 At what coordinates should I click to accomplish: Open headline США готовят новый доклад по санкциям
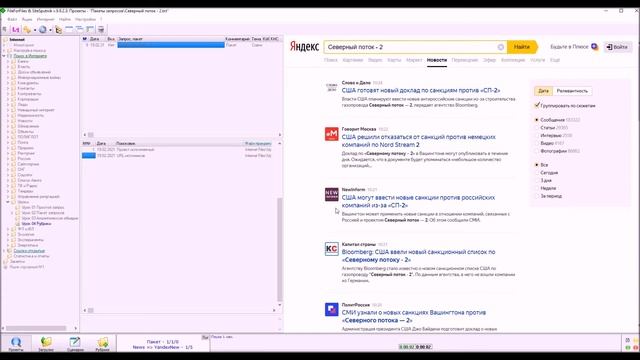coord(420,90)
